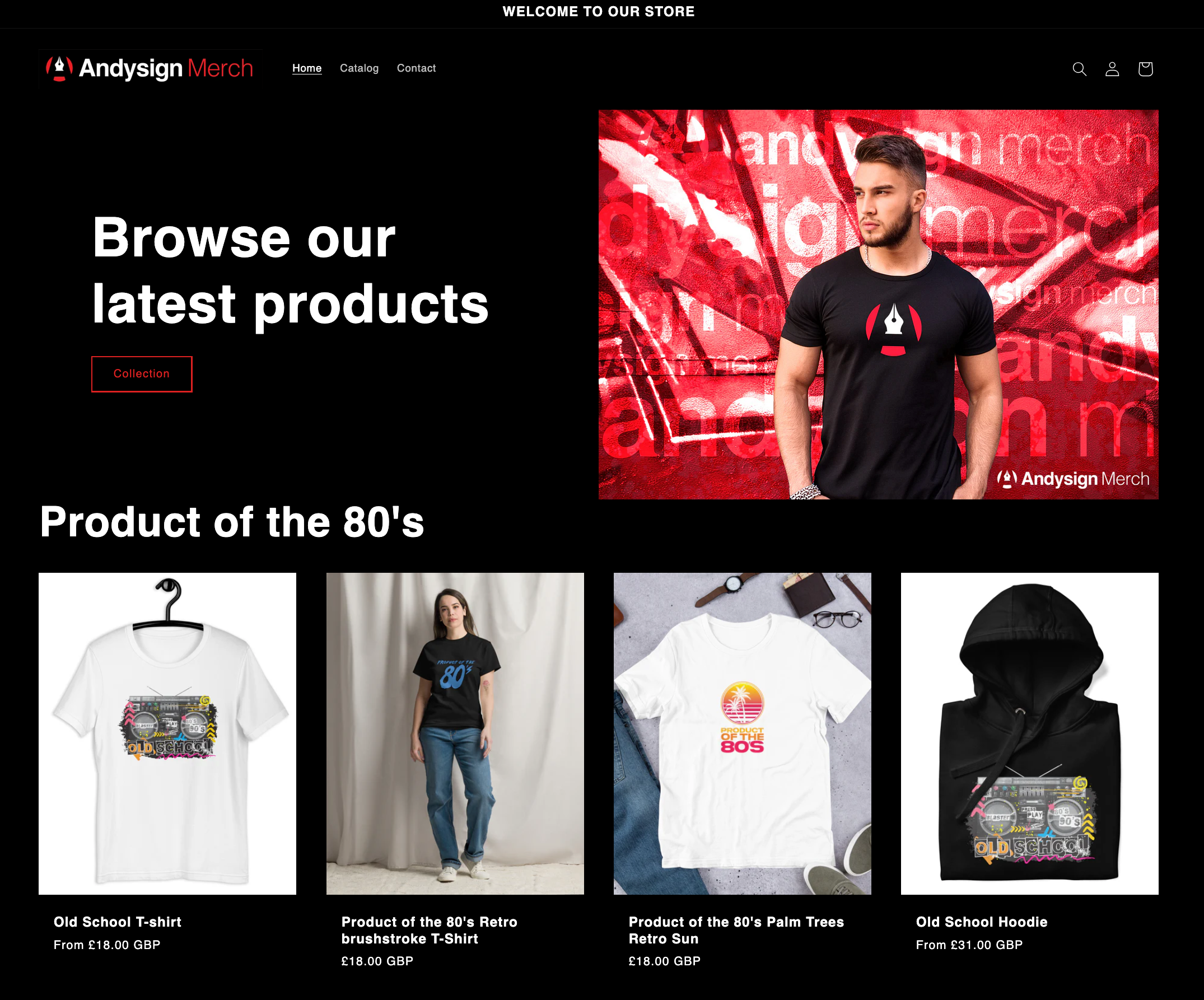Screen dimensions: 1204x1000
Task: Click the Old School T-shirt title link
Action: [x=118, y=922]
